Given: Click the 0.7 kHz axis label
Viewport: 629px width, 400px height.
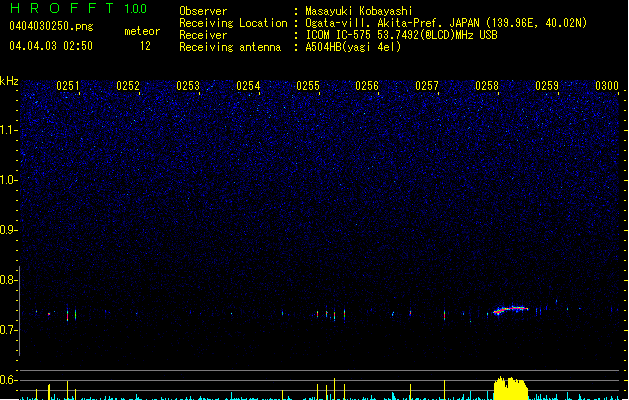Looking at the screenshot, I should click(8, 330).
